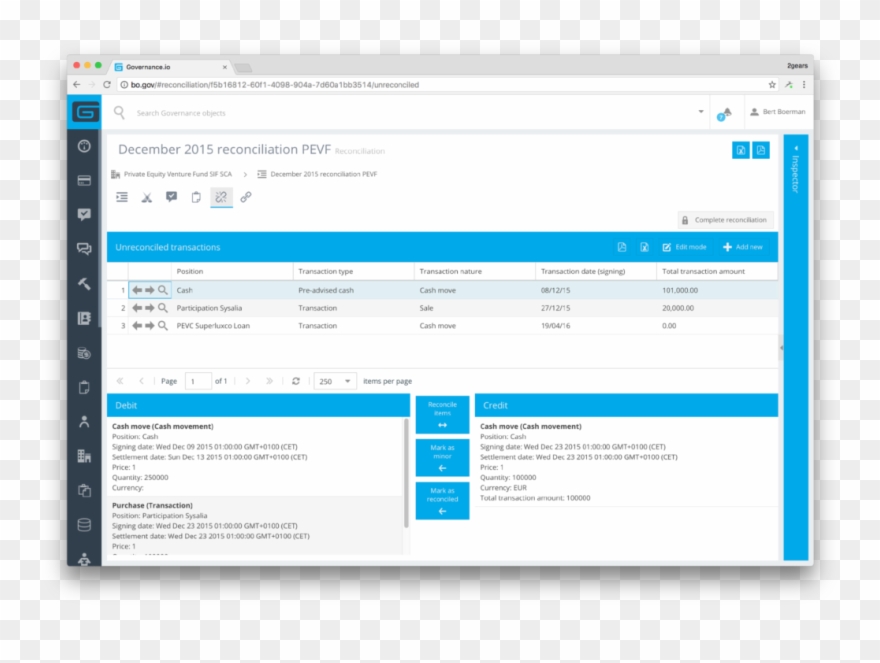Open the search bar dropdown arrow

click(701, 112)
